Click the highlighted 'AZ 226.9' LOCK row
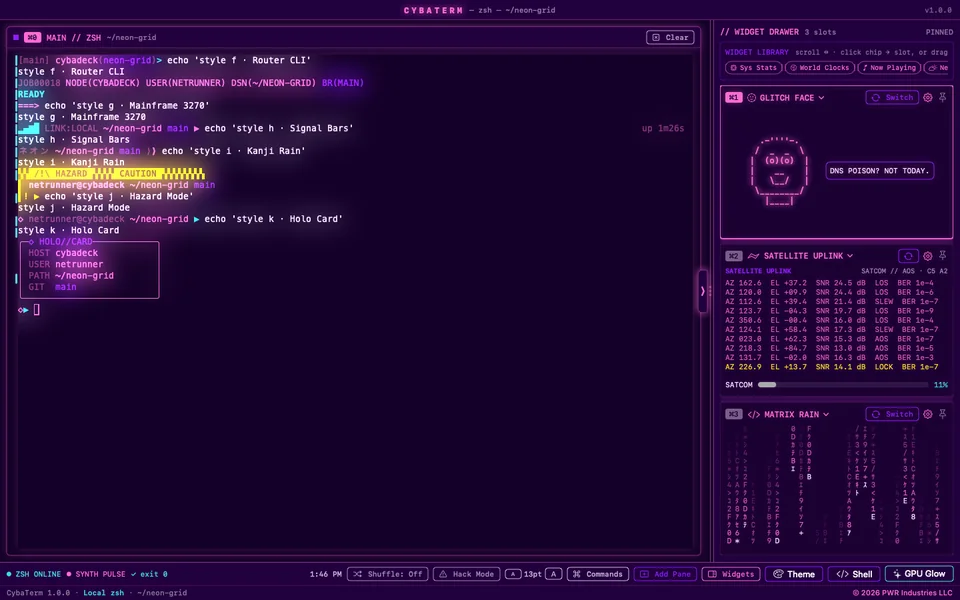The image size is (960, 600). (x=831, y=367)
